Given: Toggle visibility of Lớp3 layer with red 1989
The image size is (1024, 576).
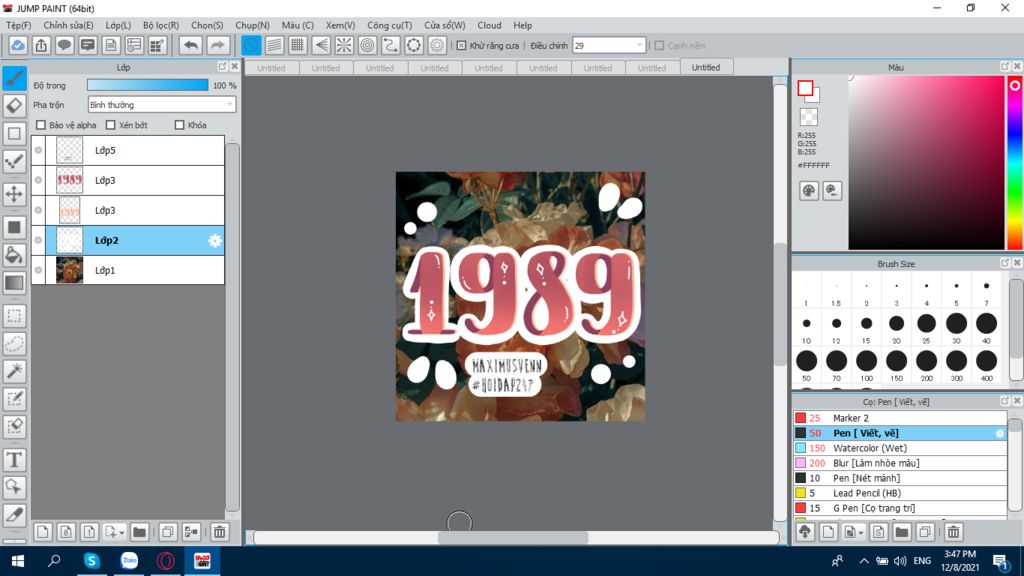Looking at the screenshot, I should point(39,180).
